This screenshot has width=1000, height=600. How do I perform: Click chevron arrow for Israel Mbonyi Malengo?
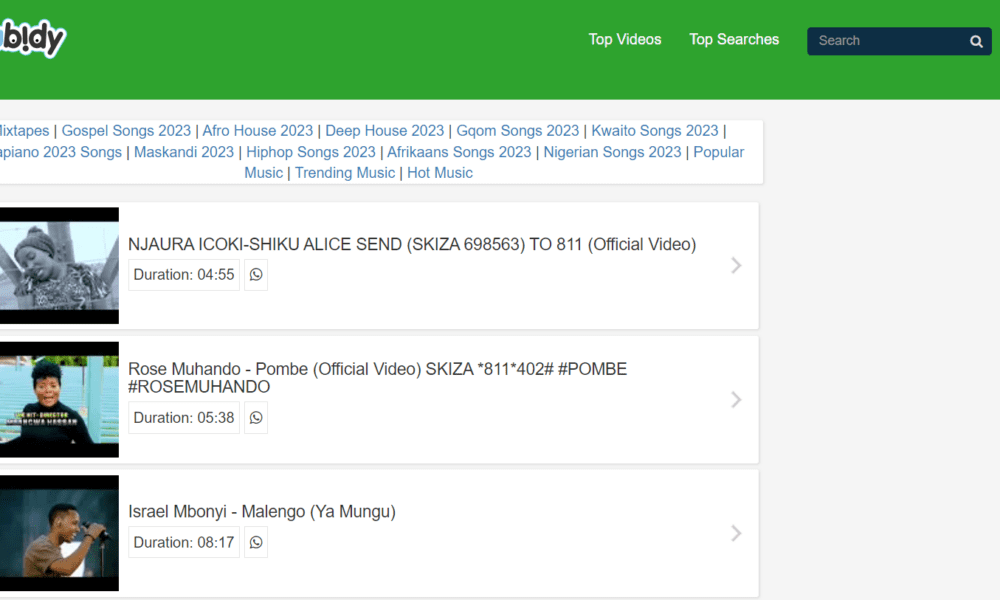[x=736, y=533]
